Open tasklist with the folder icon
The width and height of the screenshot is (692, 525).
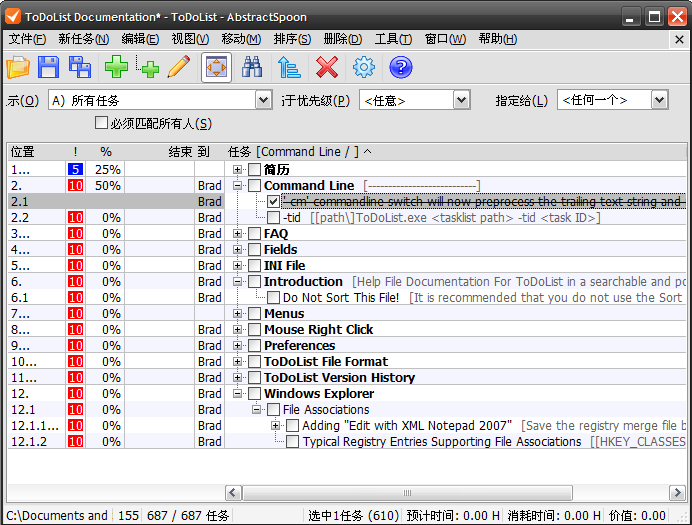pyautogui.click(x=18, y=68)
